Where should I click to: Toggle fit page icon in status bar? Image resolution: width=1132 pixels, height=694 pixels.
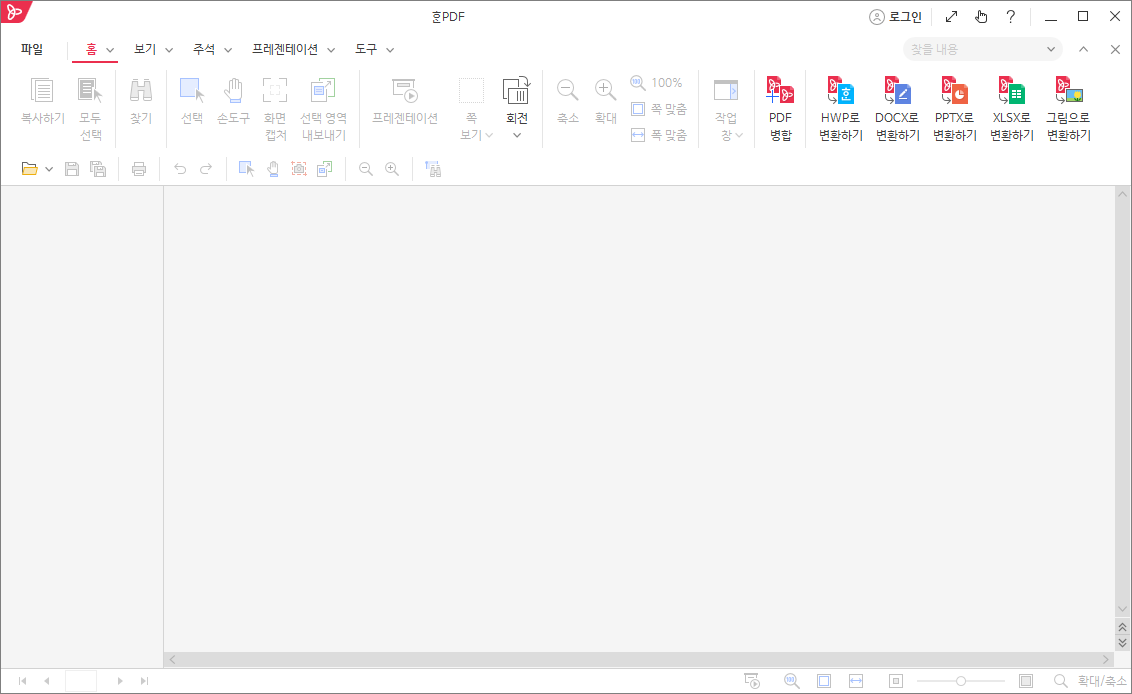824,681
